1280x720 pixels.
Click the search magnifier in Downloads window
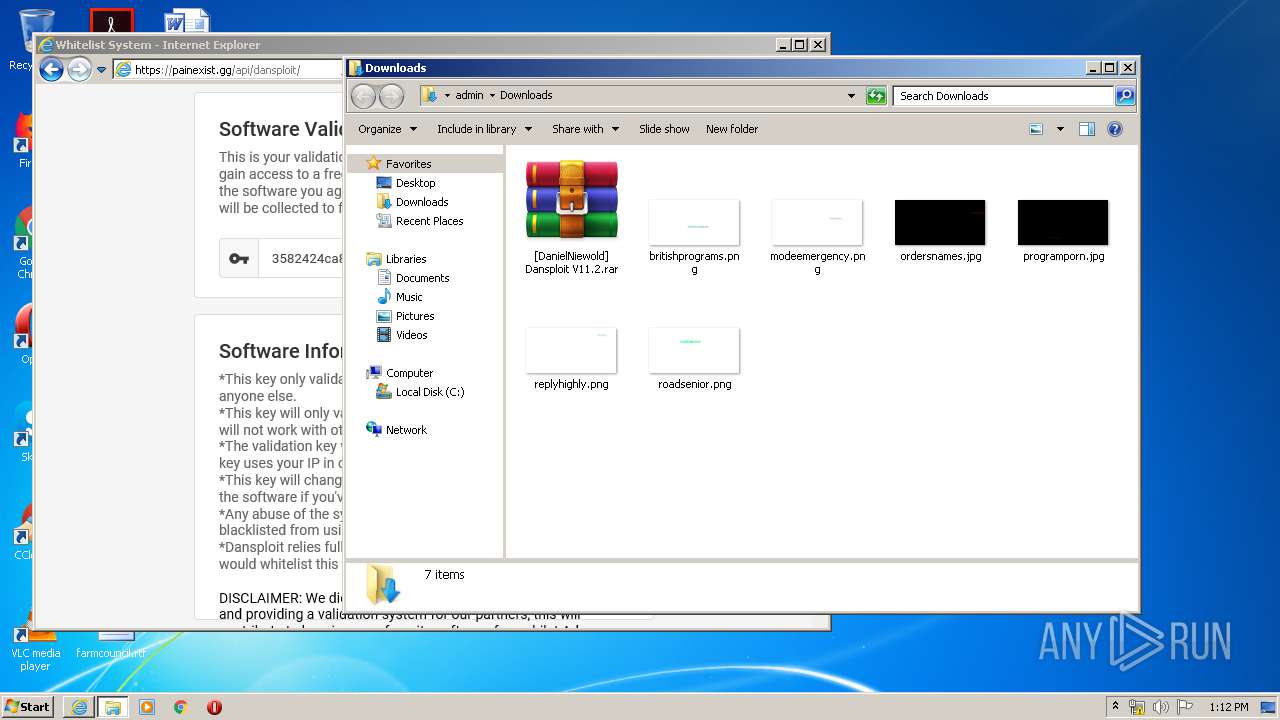tap(1125, 96)
